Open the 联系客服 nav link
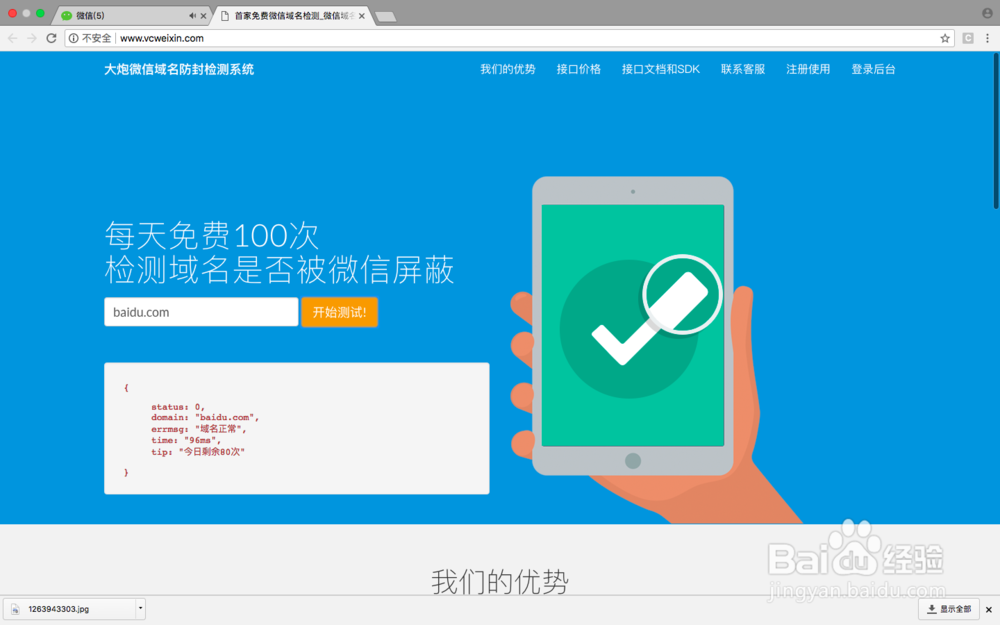 (x=743, y=69)
